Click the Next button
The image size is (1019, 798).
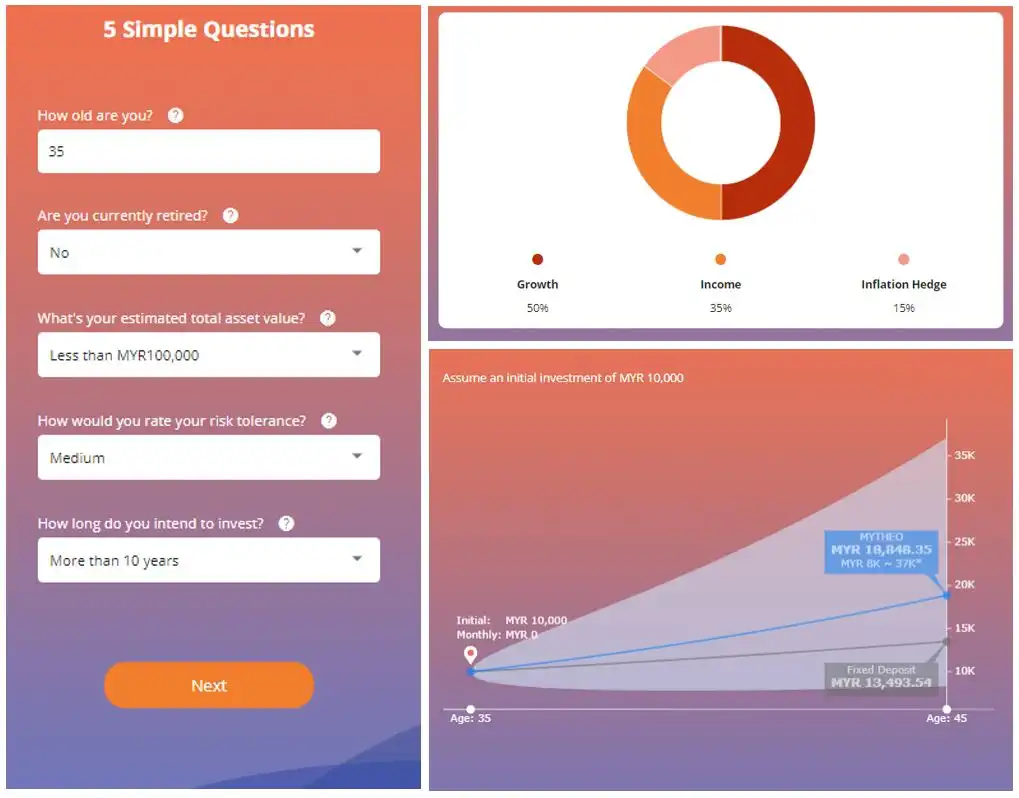209,685
